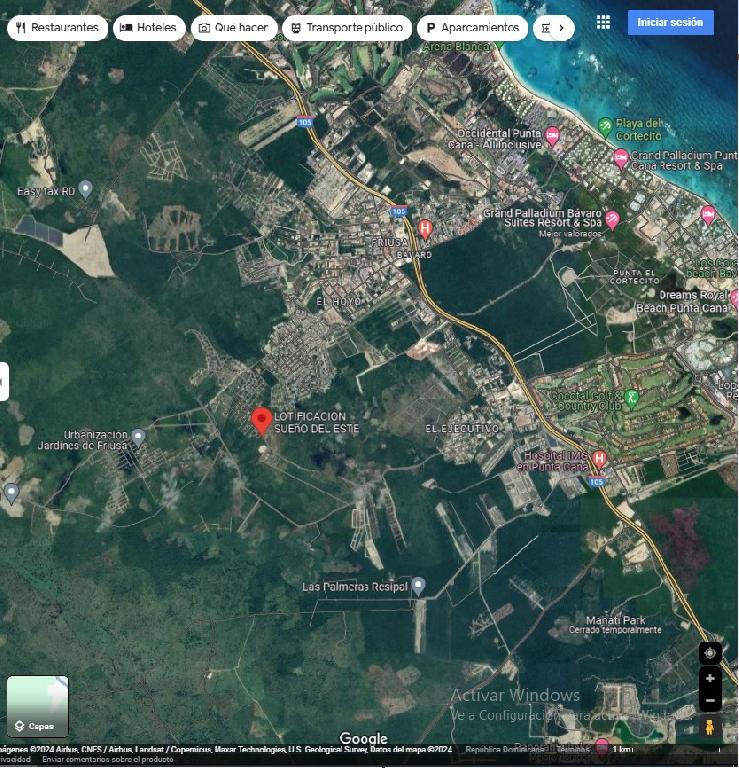Click the FRIUSA area label
739x768 pixels.
point(389,242)
